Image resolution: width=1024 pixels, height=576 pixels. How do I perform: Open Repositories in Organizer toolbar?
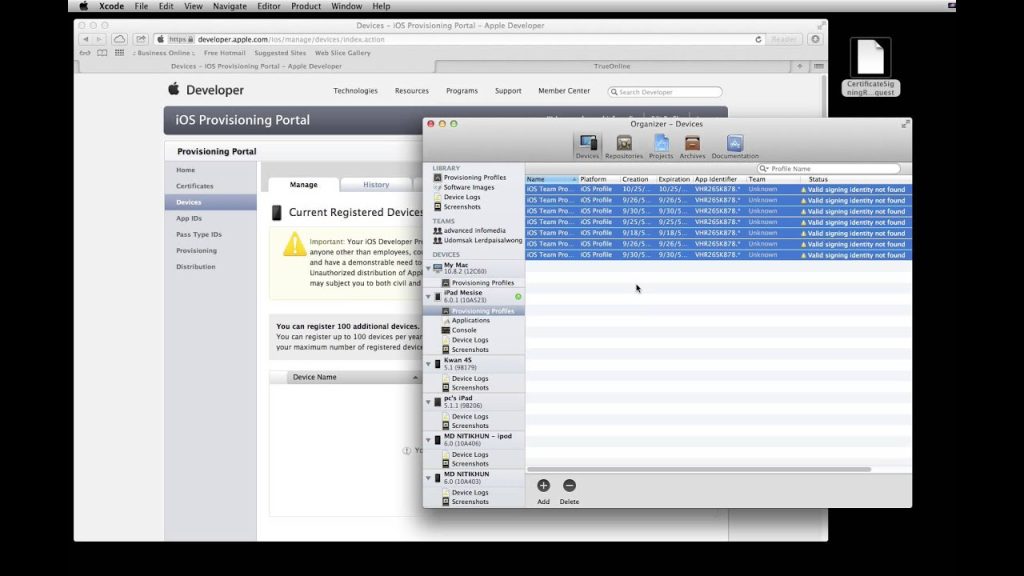[624, 146]
